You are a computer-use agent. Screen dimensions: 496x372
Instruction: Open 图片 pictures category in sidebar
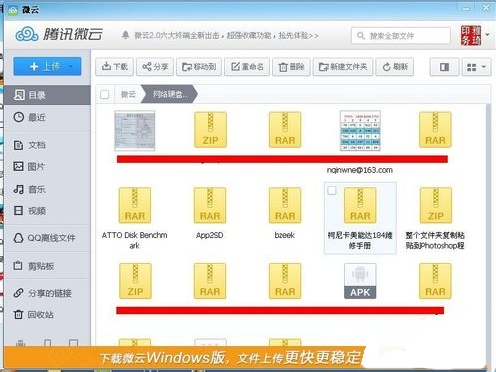point(47,166)
